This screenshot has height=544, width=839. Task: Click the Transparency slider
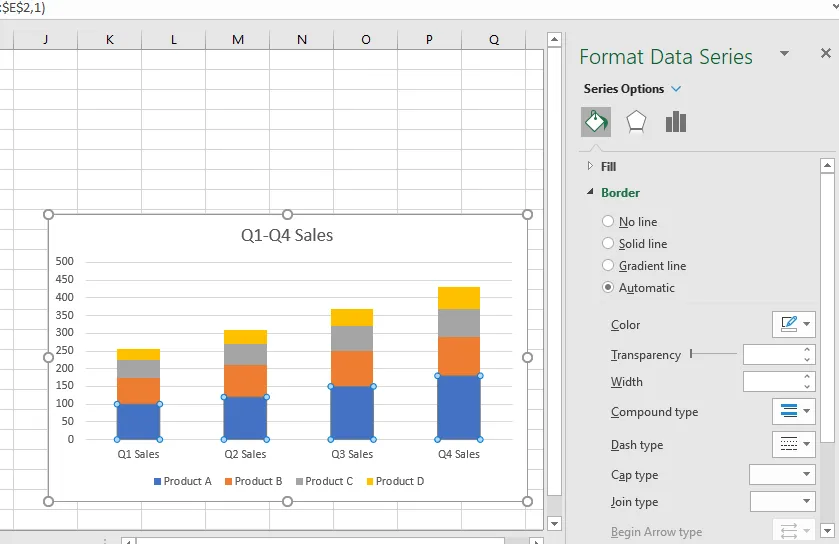pyautogui.click(x=713, y=354)
